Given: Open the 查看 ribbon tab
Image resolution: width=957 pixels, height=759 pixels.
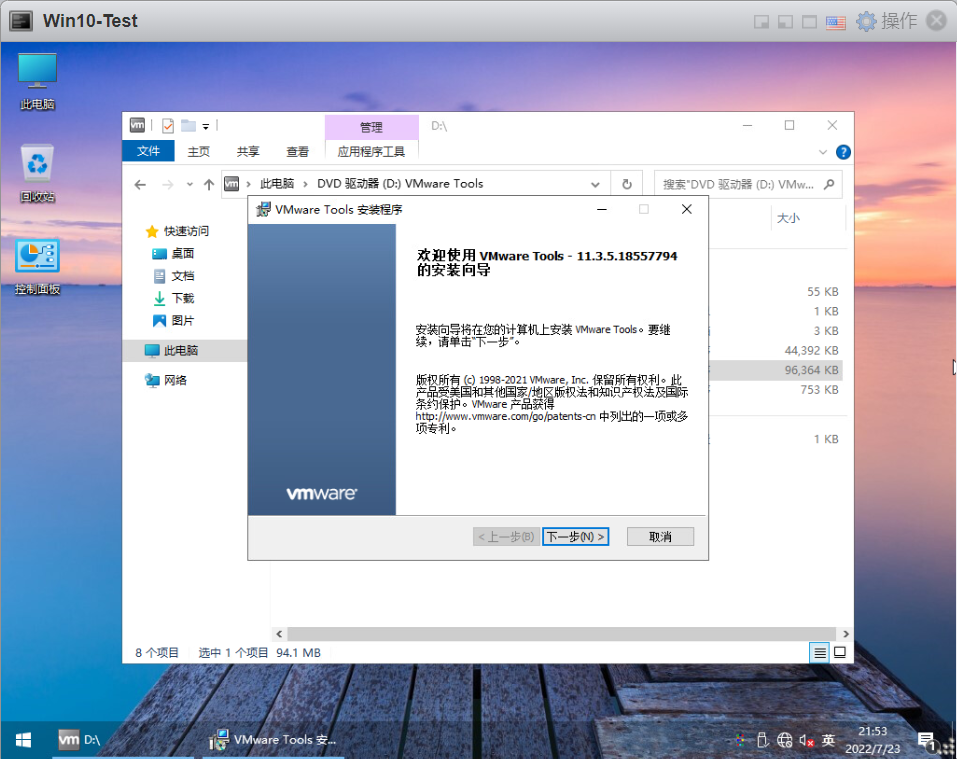Looking at the screenshot, I should pyautogui.click(x=297, y=151).
